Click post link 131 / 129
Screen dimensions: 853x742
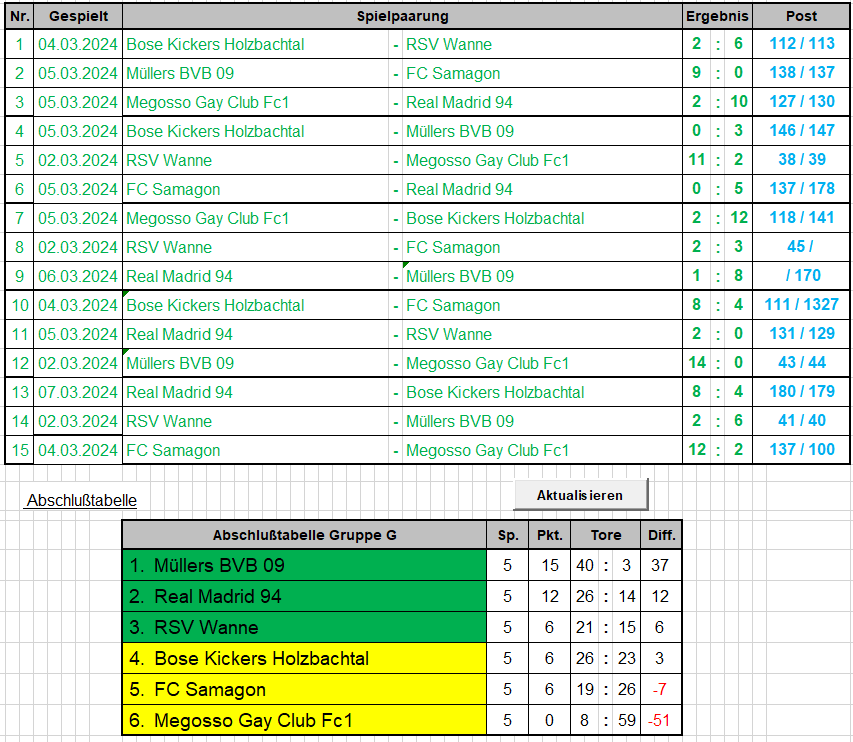click(802, 333)
